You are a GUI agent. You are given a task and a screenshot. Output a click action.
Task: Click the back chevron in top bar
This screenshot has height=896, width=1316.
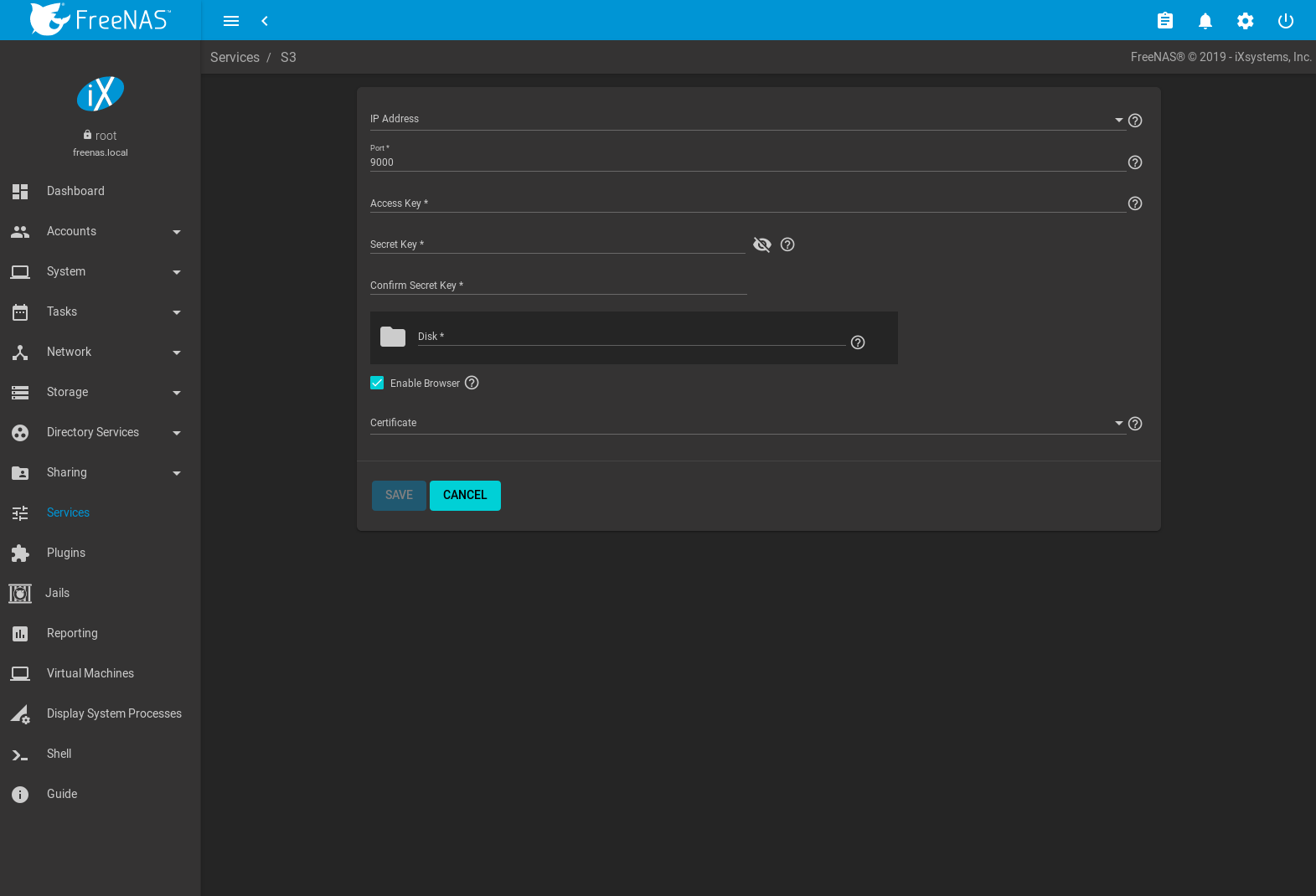pos(265,21)
